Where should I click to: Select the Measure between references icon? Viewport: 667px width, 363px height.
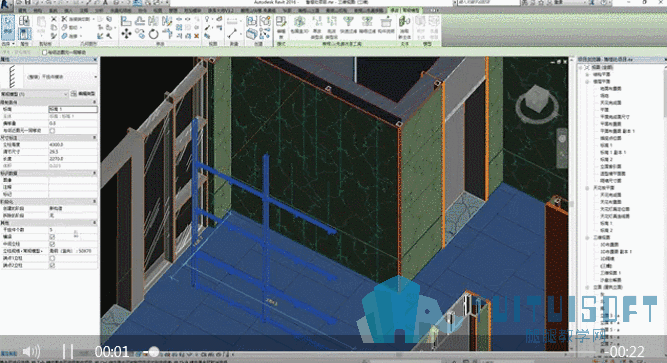pyautogui.click(x=232, y=21)
